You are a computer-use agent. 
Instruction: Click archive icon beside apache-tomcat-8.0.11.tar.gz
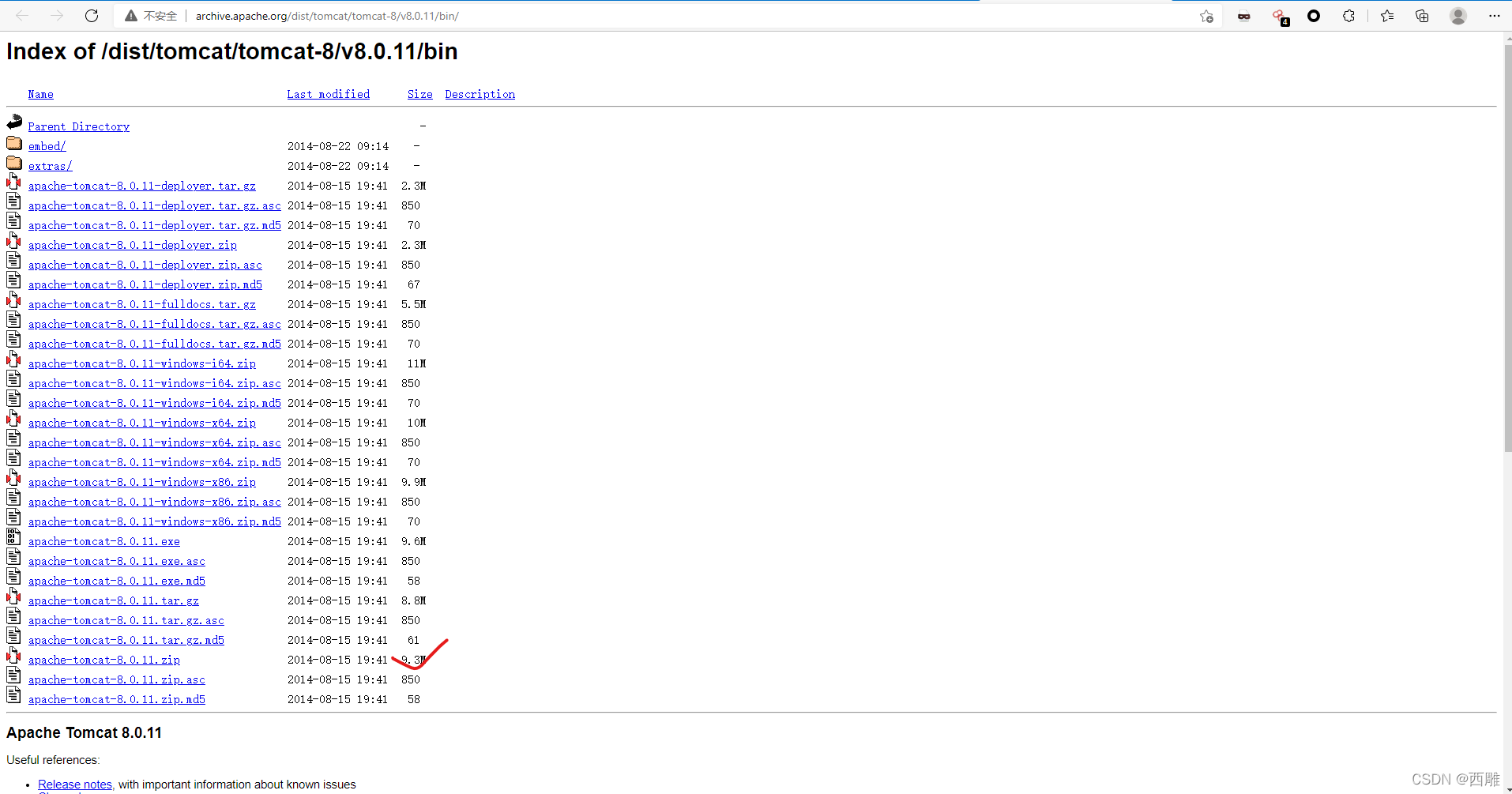(x=14, y=596)
